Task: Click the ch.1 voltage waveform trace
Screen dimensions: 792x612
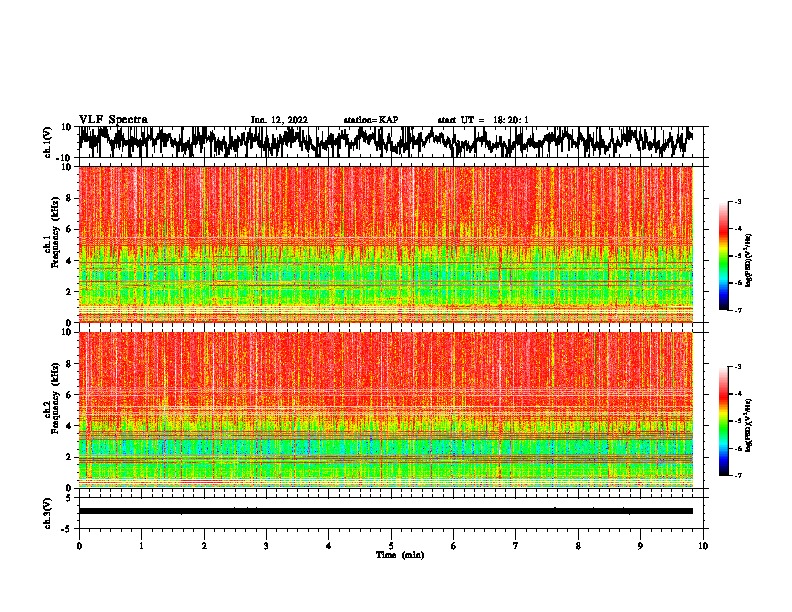Action: (386, 142)
